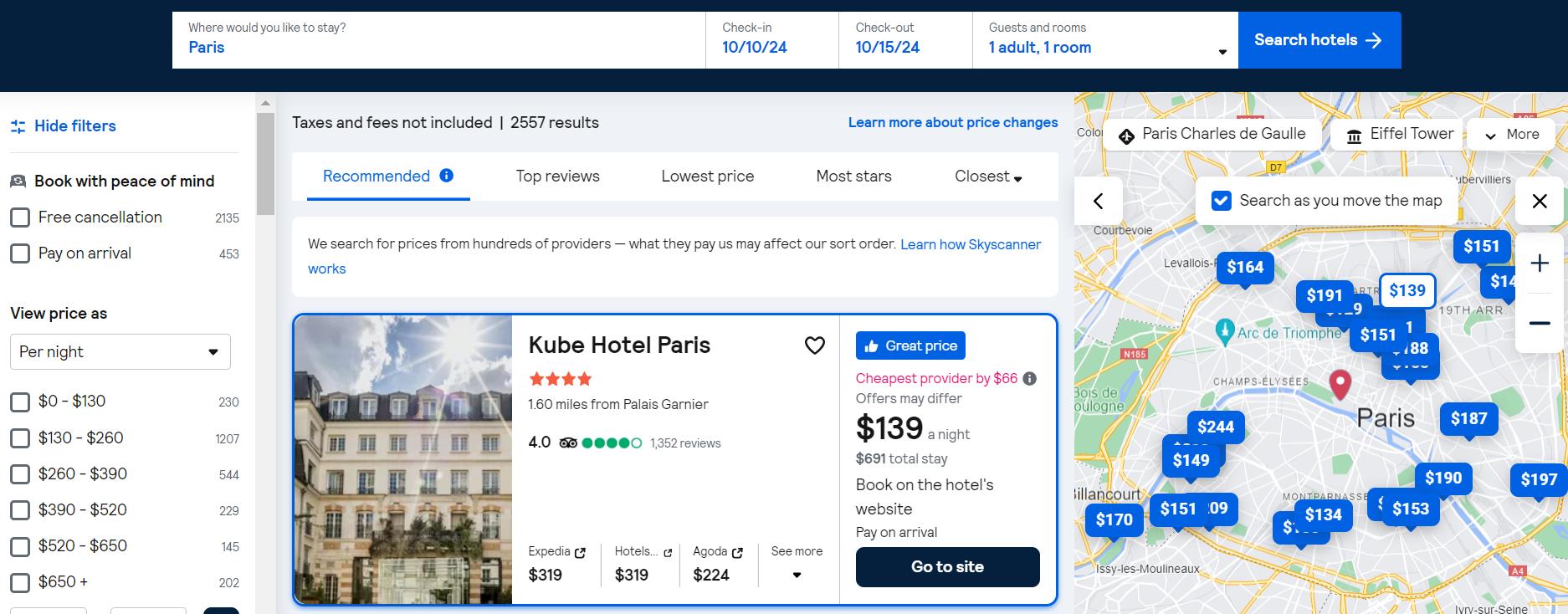The width and height of the screenshot is (1568, 614).
Task: Check the $130 - $260 price range
Action: click(20, 438)
